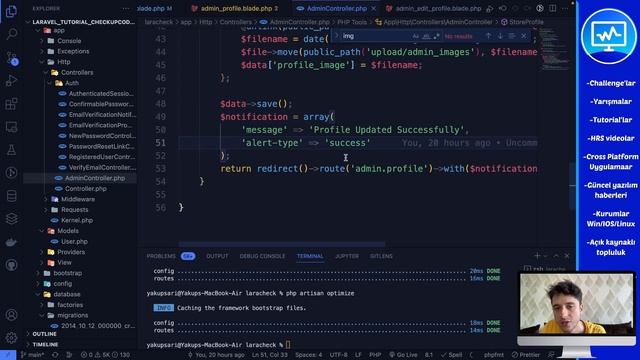Image resolution: width=640 pixels, height=360 pixels.
Task: Open the GitHub view icon
Action: point(11,265)
